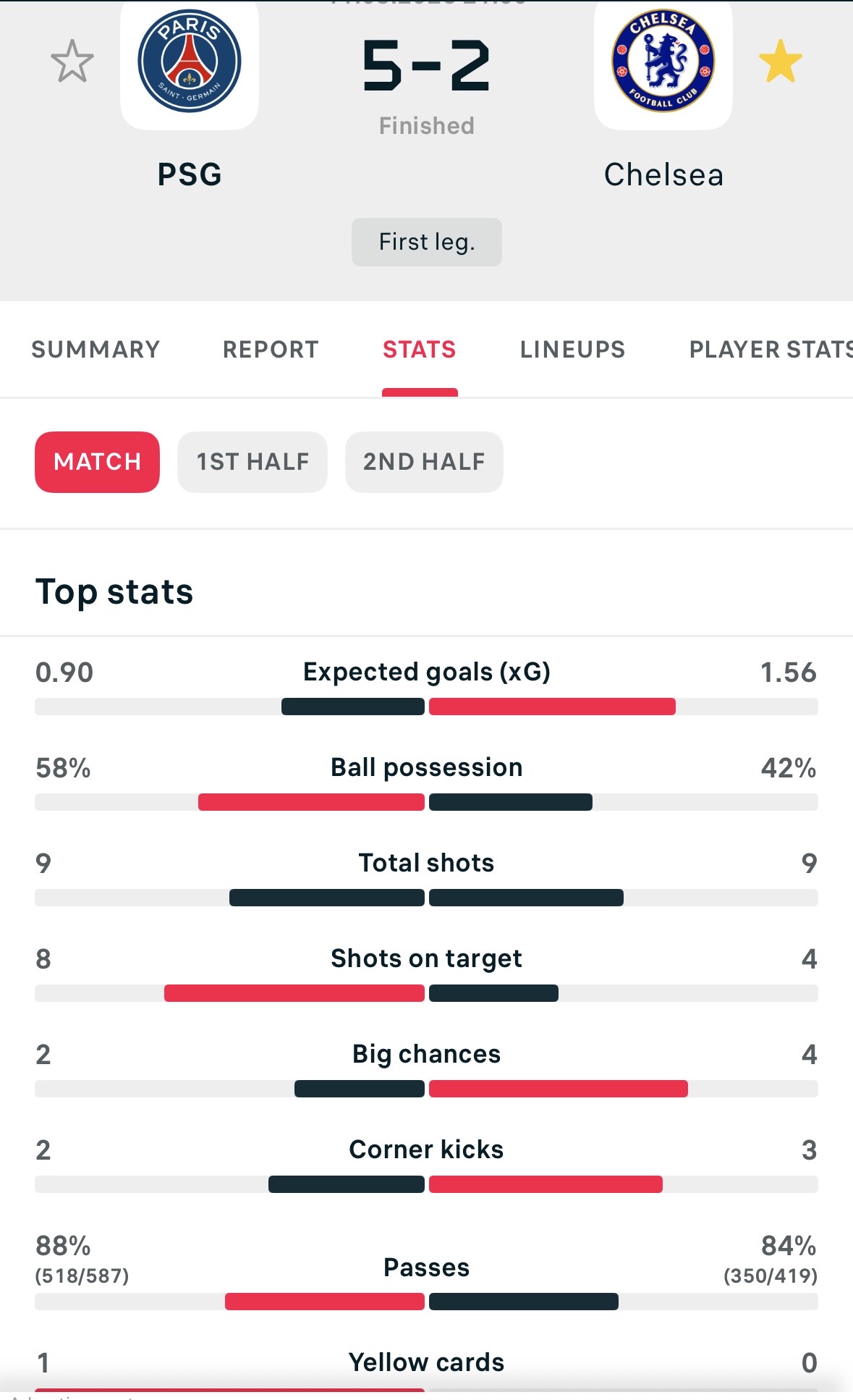This screenshot has height=1400, width=853.
Task: Select the Match stats filter
Action: point(98,462)
